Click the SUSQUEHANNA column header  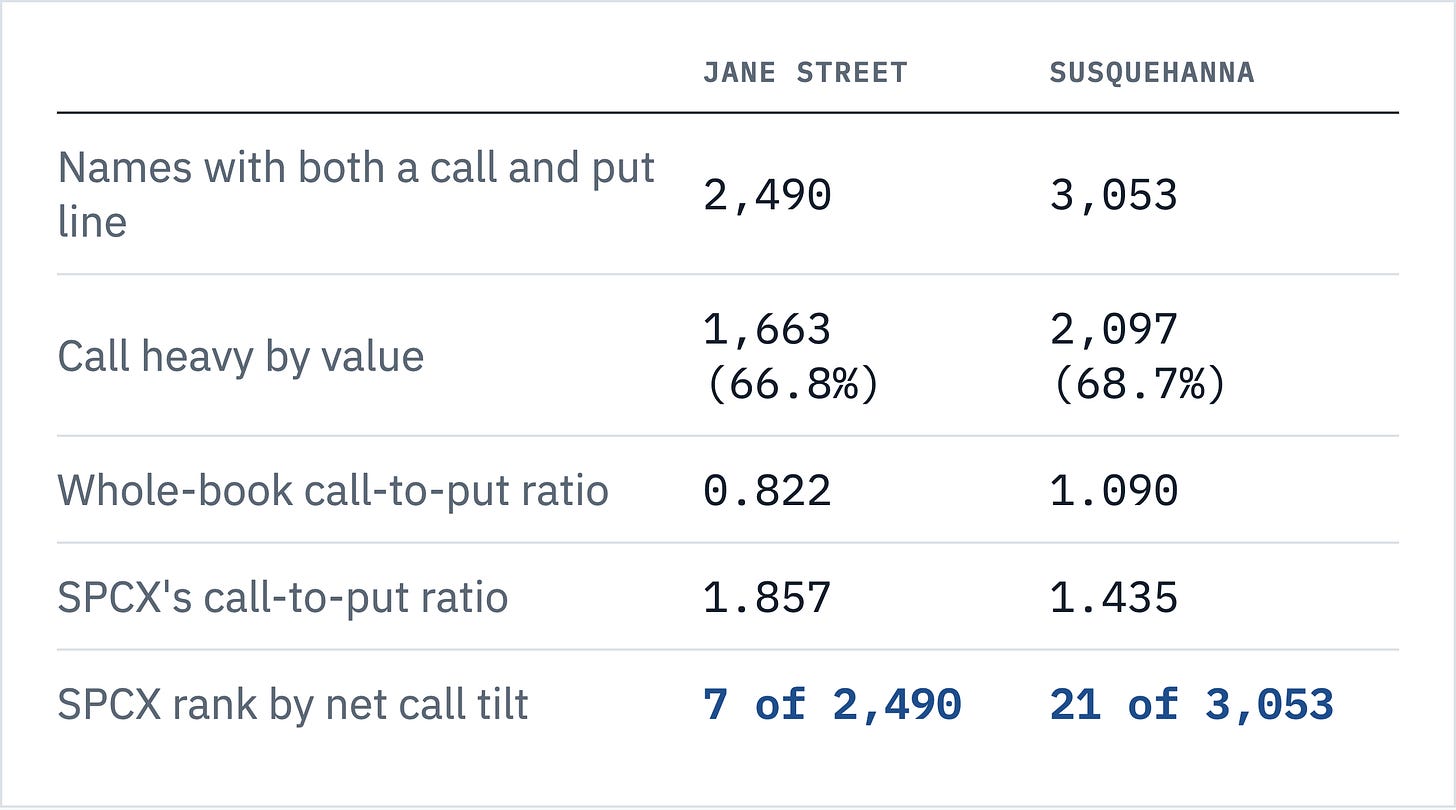[1152, 73]
